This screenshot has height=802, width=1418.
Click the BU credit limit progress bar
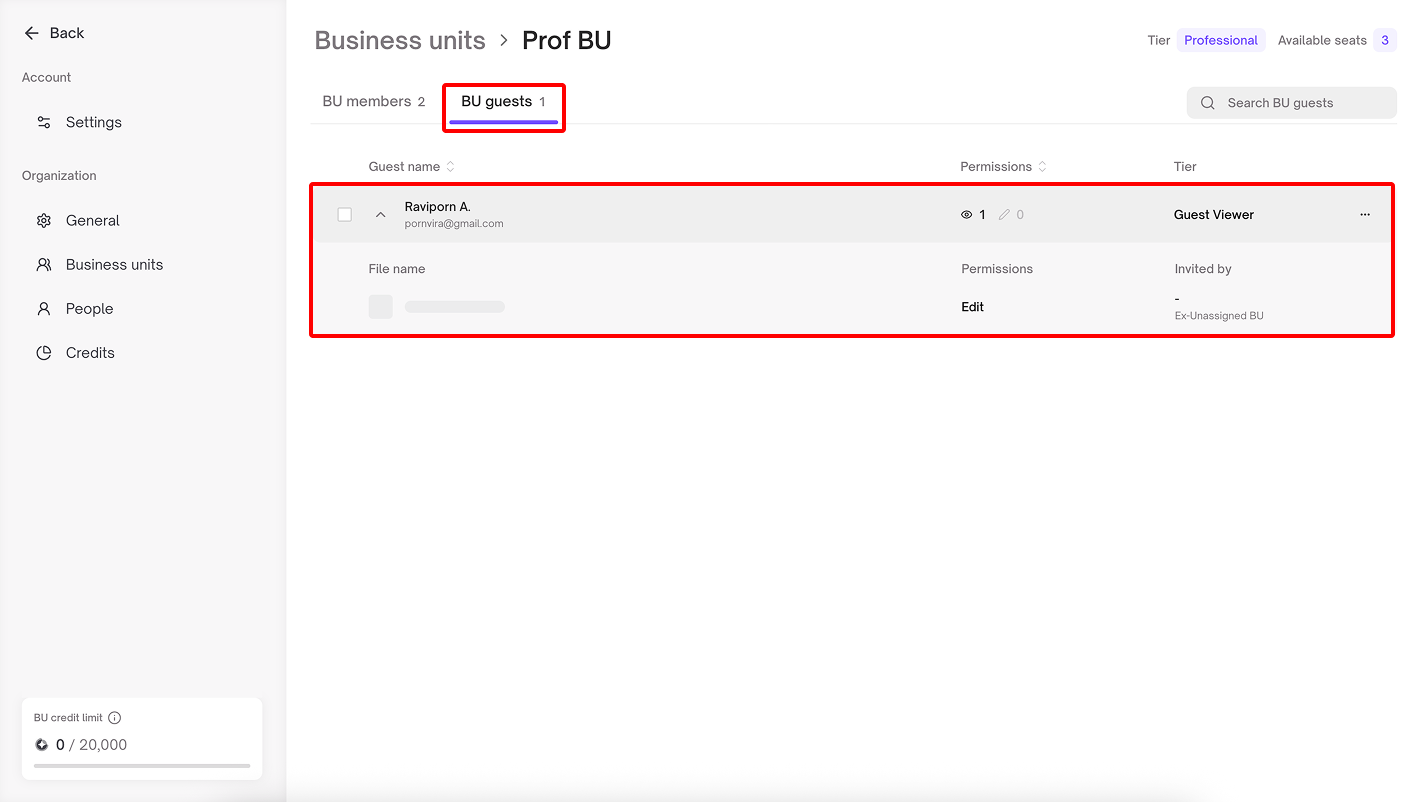point(142,766)
